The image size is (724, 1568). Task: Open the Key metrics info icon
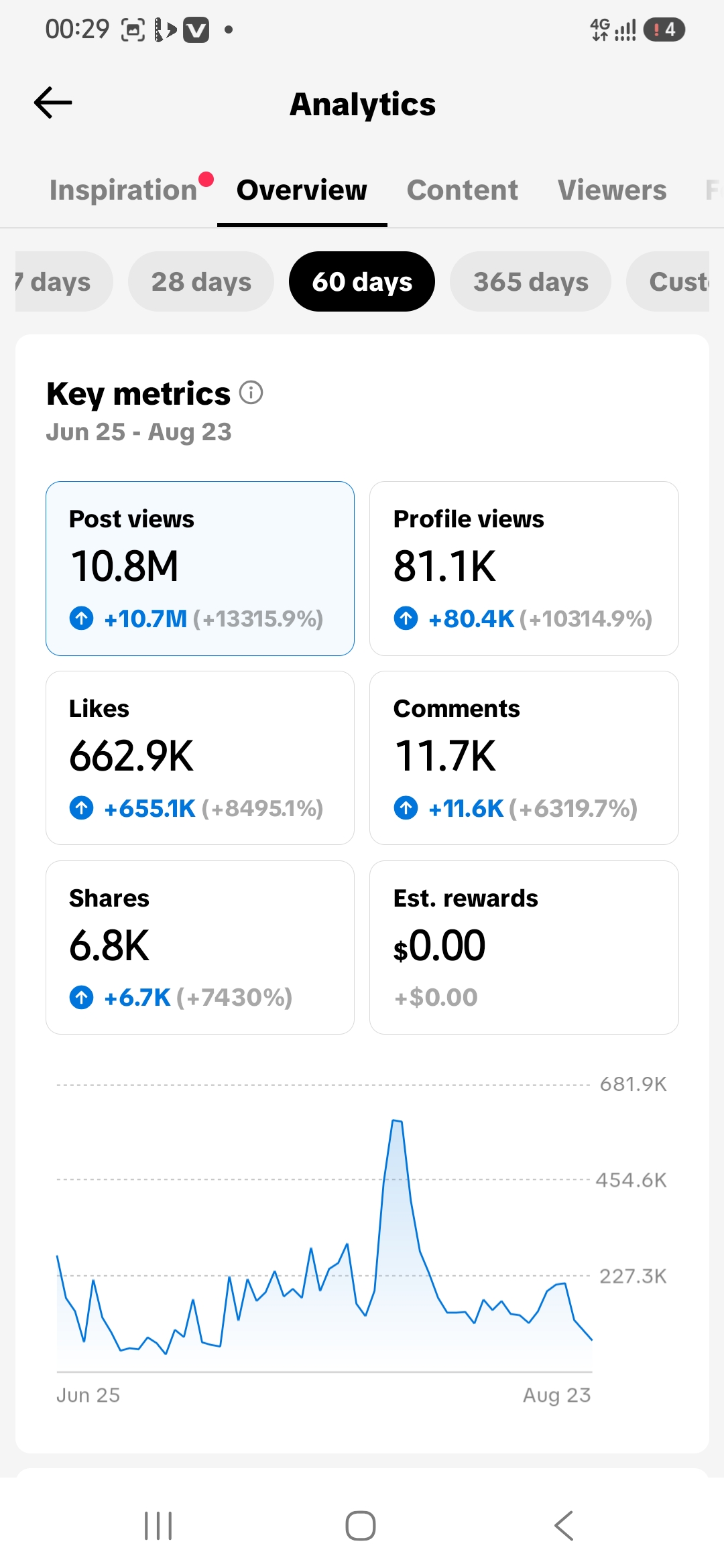[251, 393]
